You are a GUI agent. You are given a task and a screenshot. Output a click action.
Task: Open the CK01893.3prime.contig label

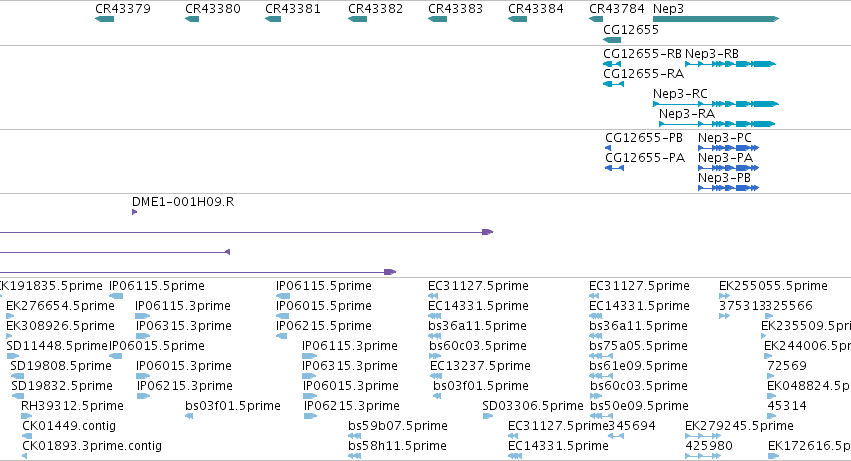tap(92, 446)
